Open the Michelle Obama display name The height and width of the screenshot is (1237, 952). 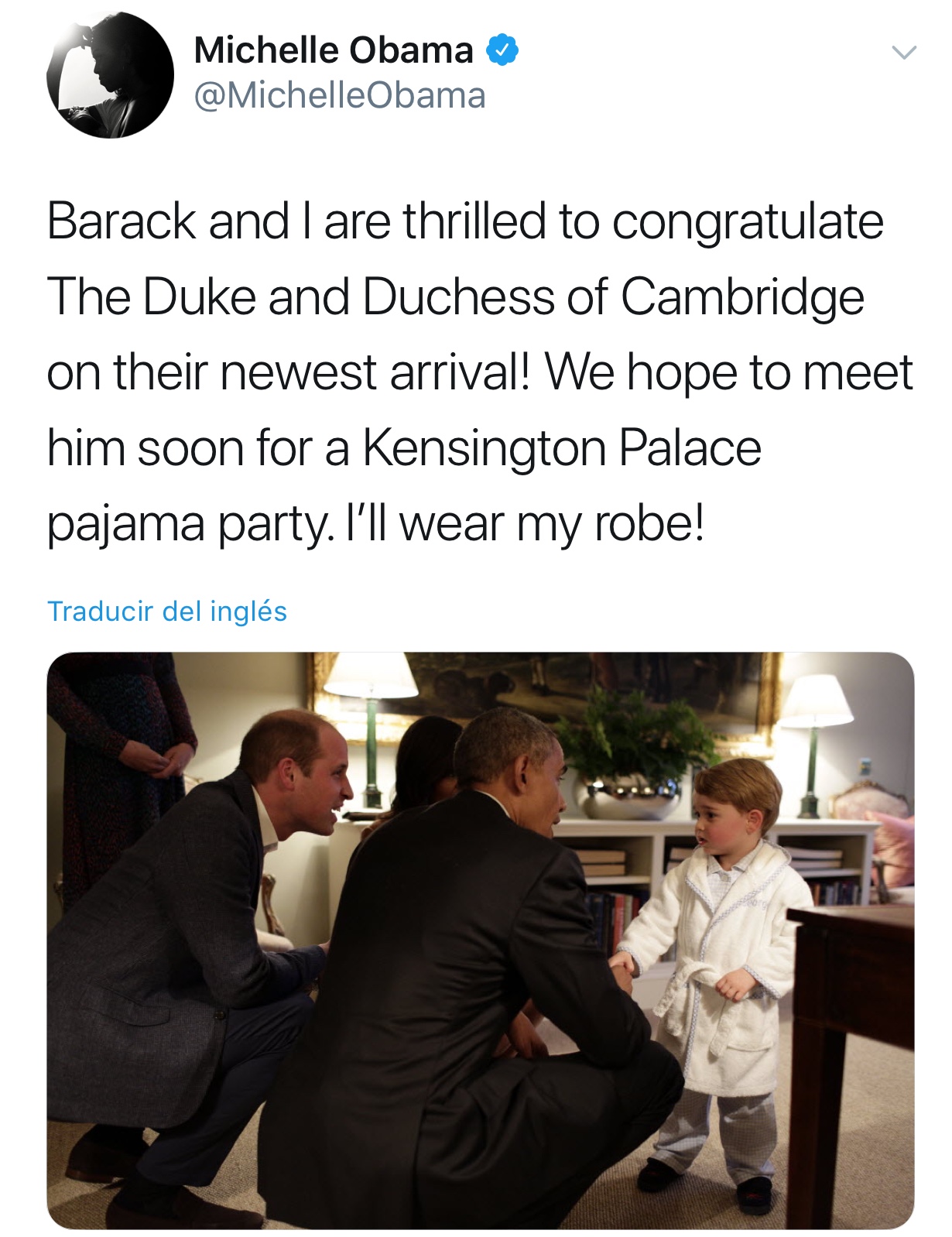pos(334,50)
